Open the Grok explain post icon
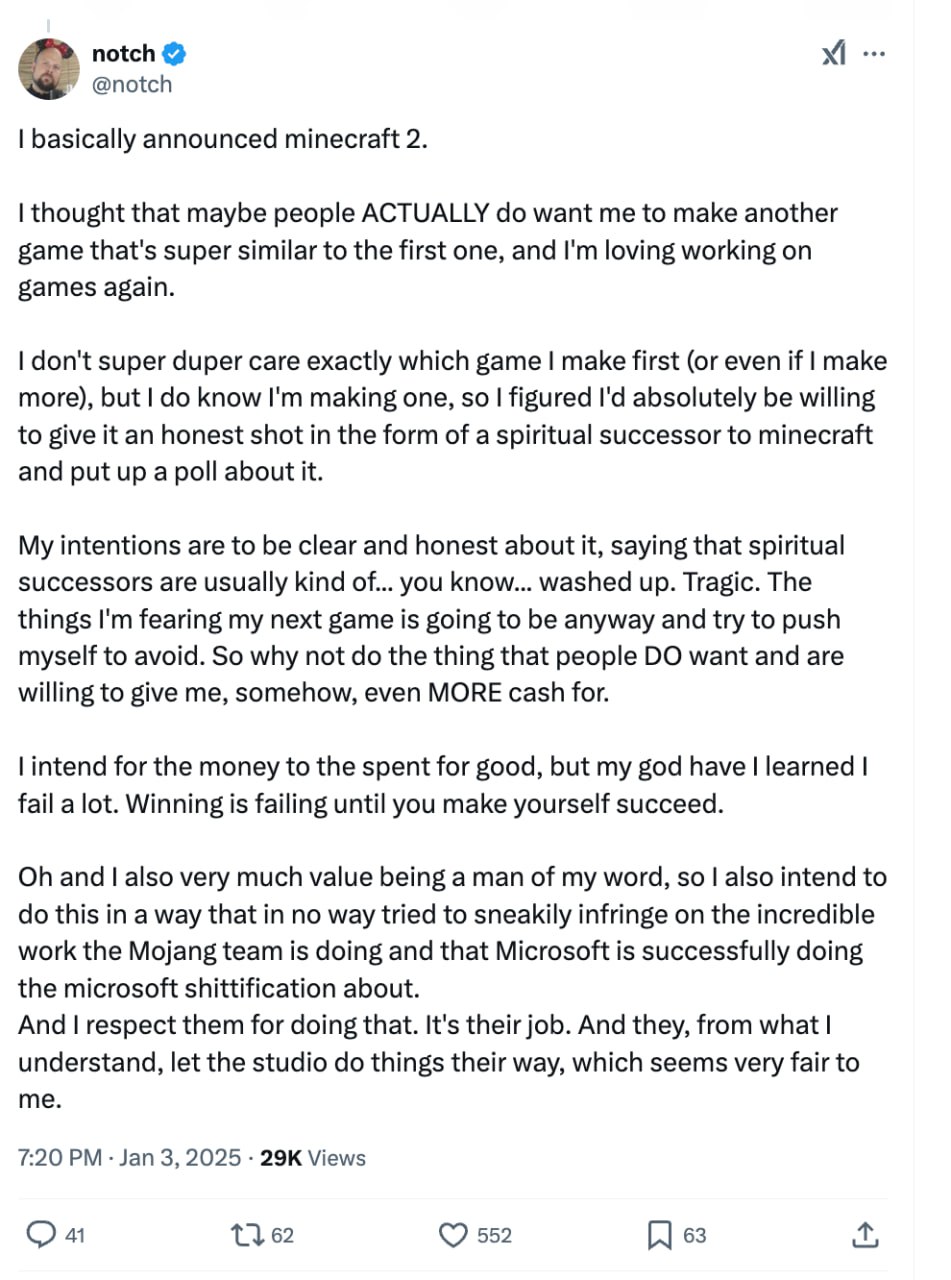The image size is (951, 1280). (x=835, y=53)
